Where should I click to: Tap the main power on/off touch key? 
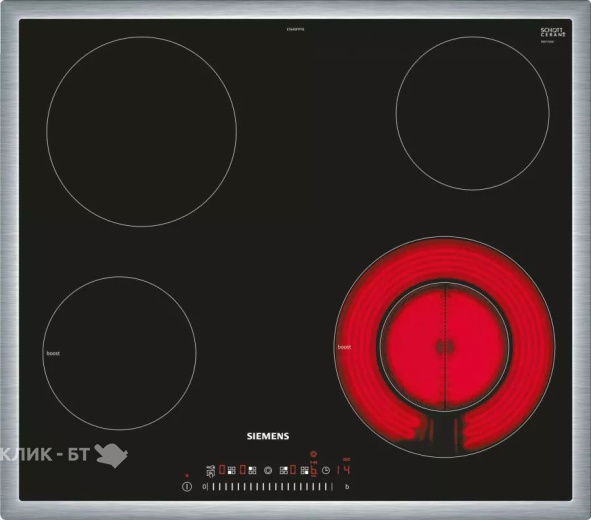(187, 486)
